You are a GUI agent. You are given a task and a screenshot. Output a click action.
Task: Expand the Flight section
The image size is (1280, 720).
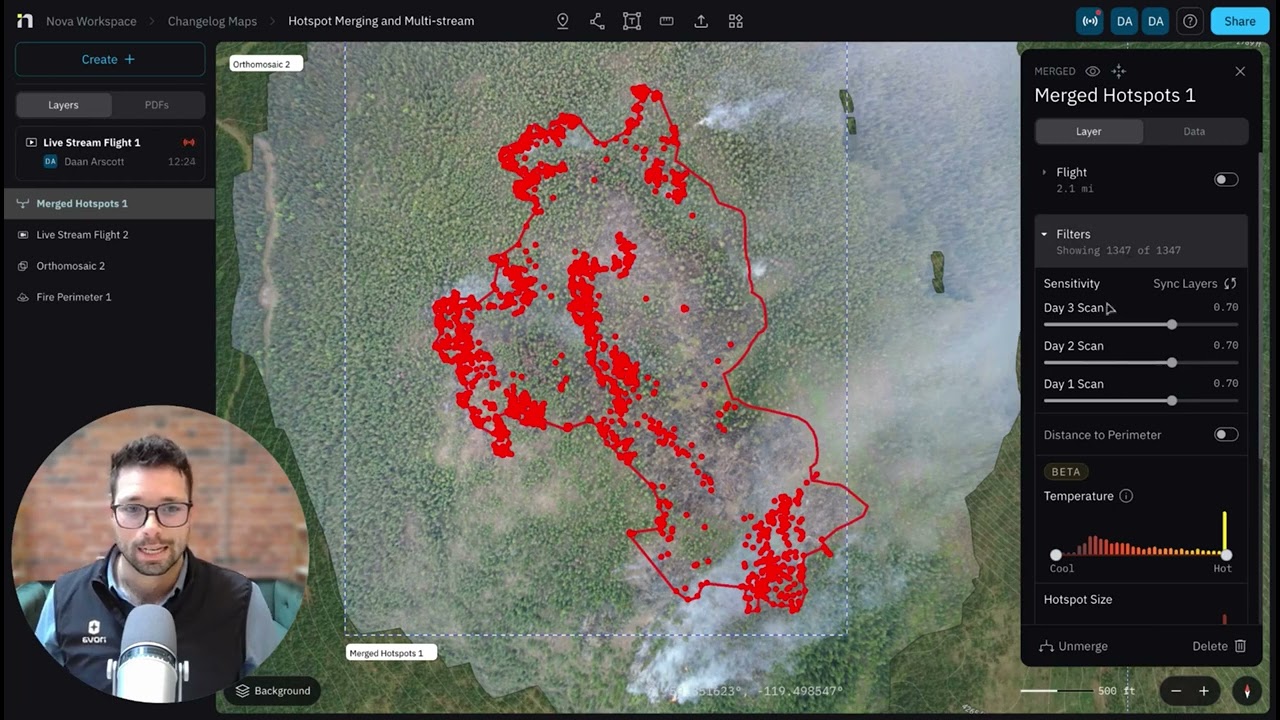pyautogui.click(x=1044, y=172)
